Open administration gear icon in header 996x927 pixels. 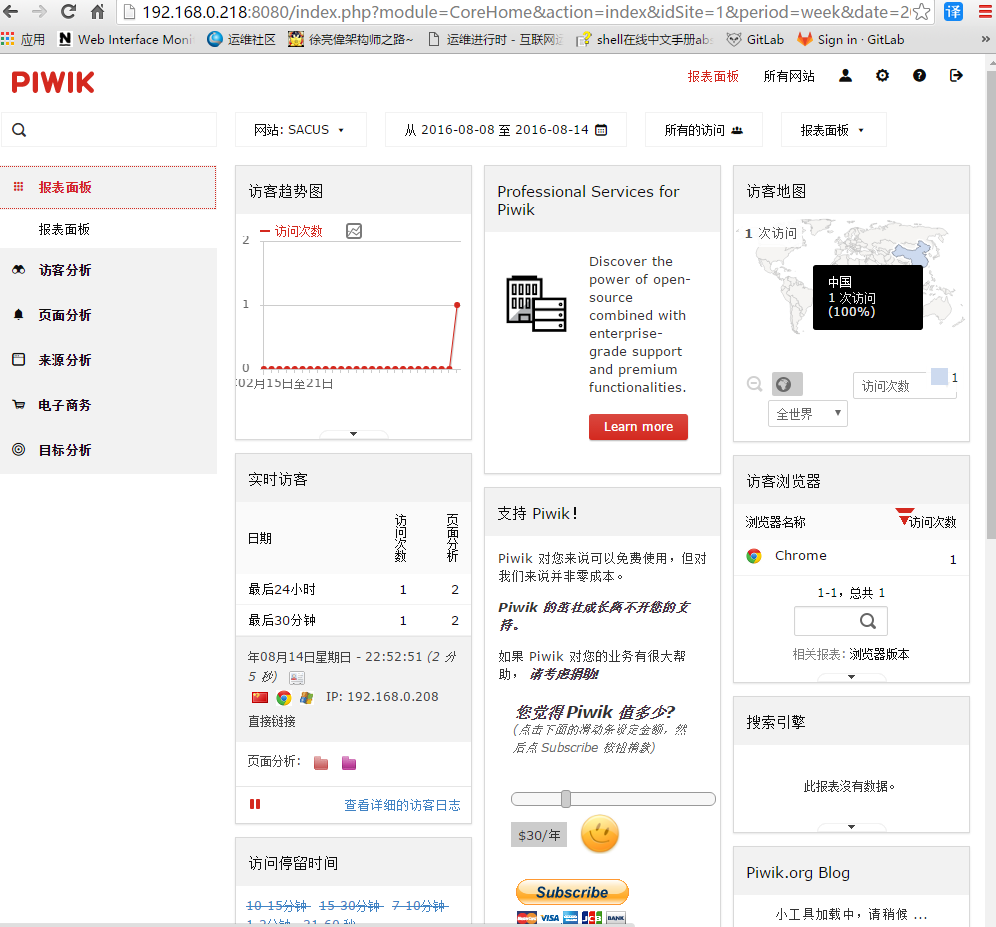[882, 76]
